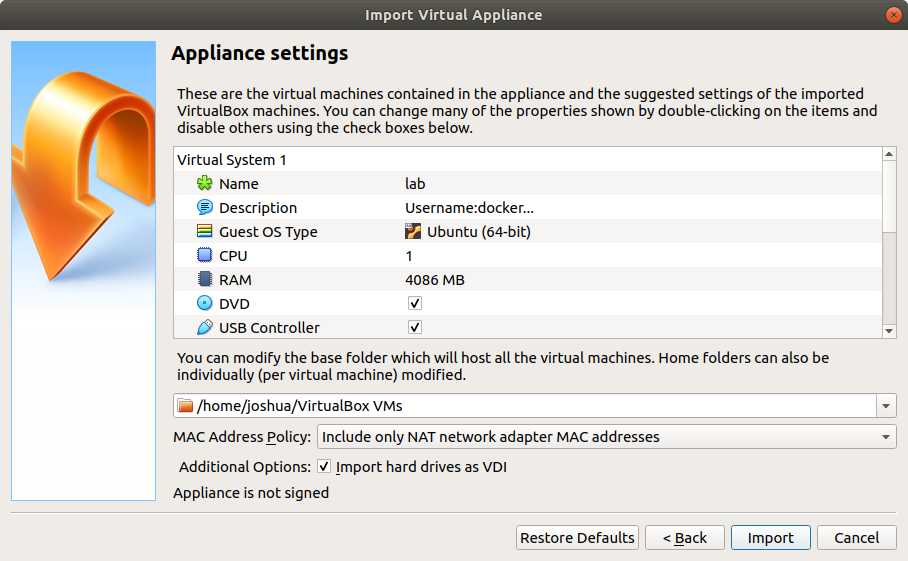Click the appliance list vertical scrollbar thumb
The width and height of the screenshot is (908, 561).
[889, 197]
